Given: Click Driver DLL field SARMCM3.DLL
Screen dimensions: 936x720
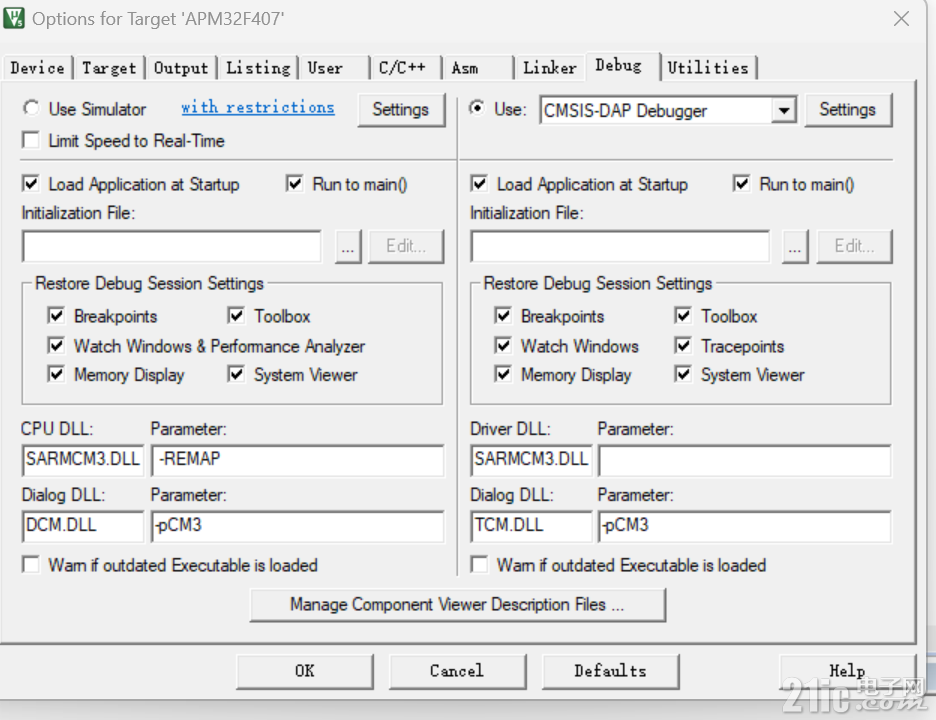Looking at the screenshot, I should 531,460.
